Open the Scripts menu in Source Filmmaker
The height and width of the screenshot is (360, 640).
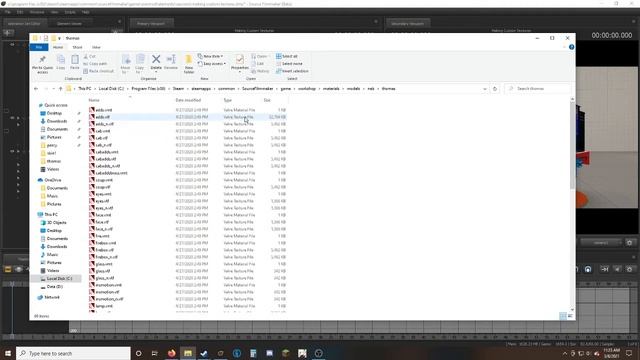(x=70, y=12)
